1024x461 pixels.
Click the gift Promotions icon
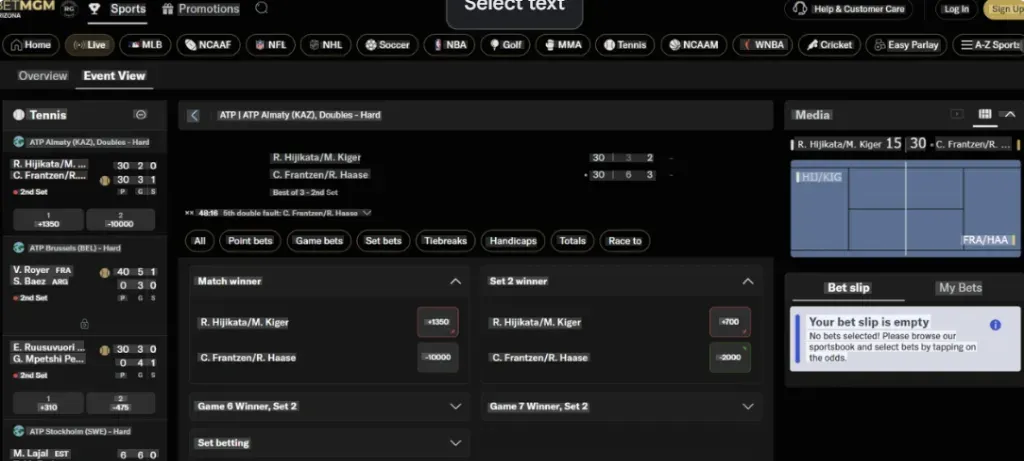coord(168,8)
